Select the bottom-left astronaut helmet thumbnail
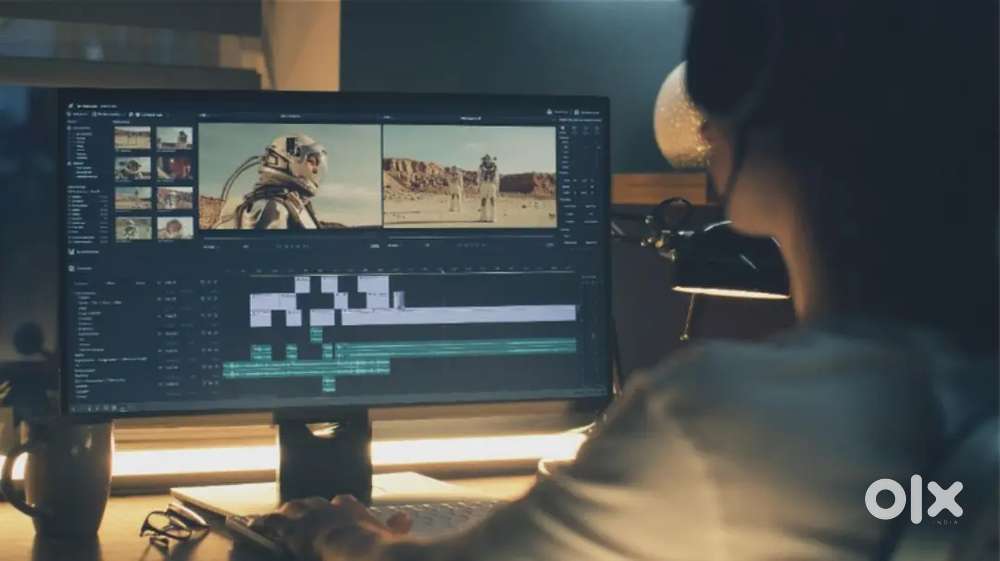 coord(133,228)
